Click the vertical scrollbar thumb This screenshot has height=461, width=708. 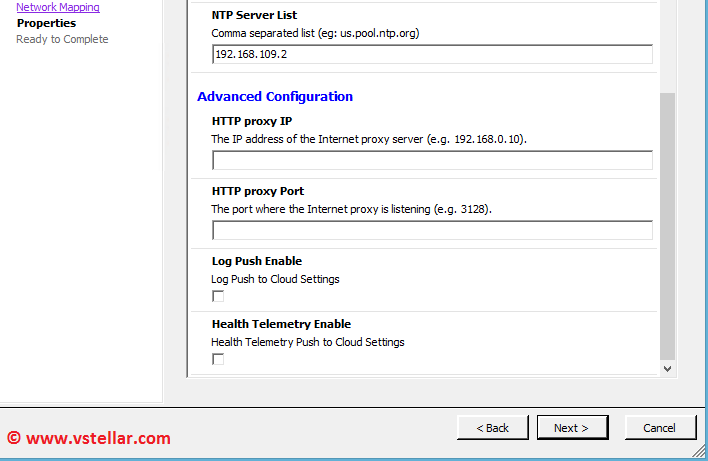click(x=668, y=225)
